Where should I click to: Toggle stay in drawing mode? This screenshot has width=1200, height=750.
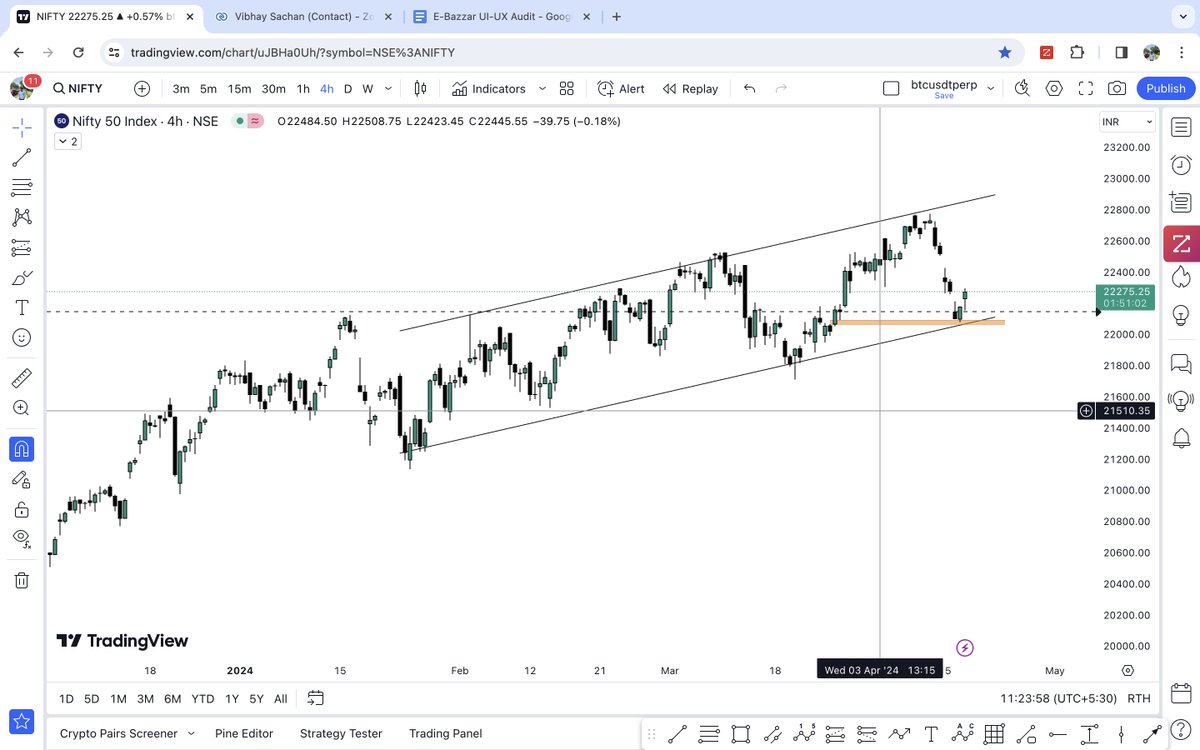21,480
